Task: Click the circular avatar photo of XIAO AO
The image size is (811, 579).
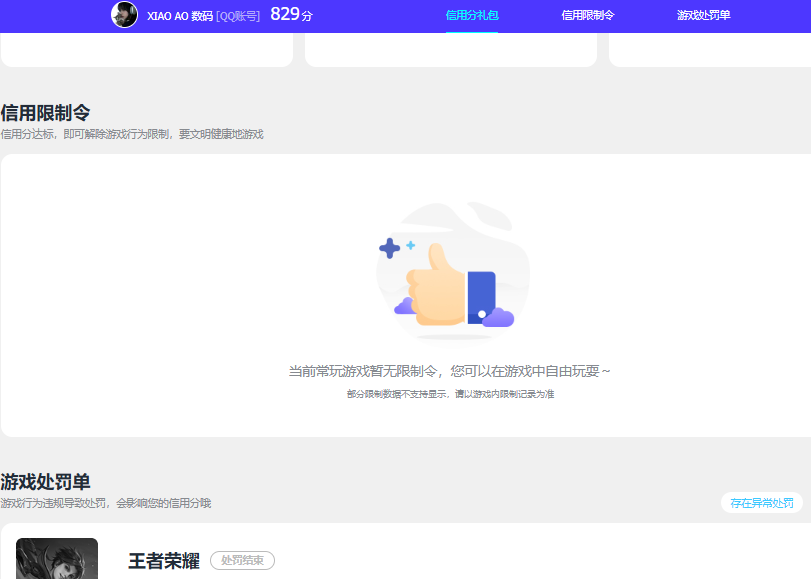Action: tap(124, 15)
